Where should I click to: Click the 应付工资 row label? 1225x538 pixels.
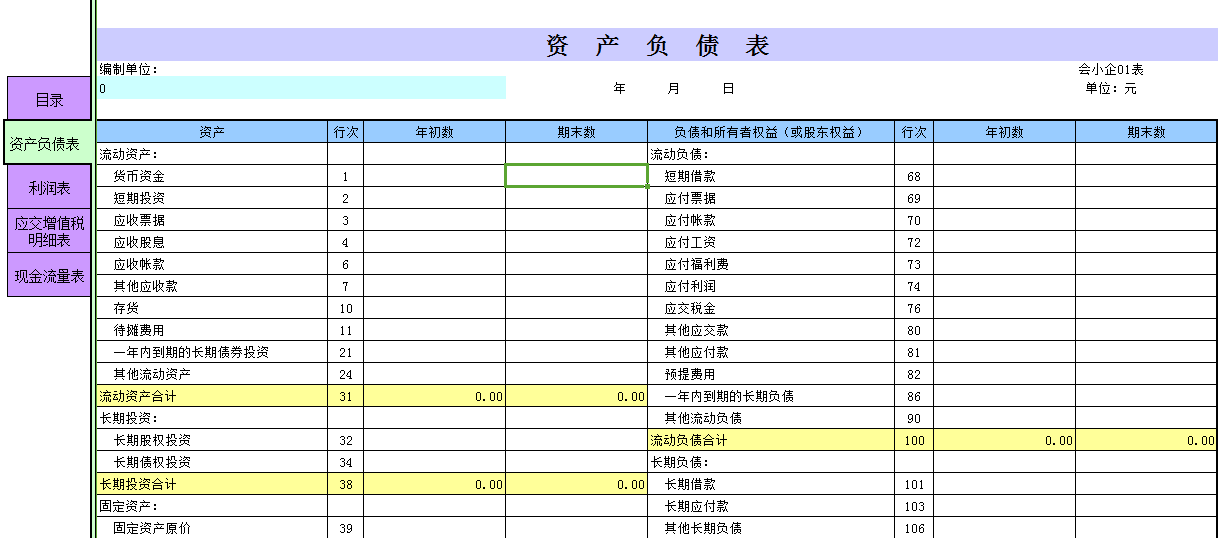point(690,242)
